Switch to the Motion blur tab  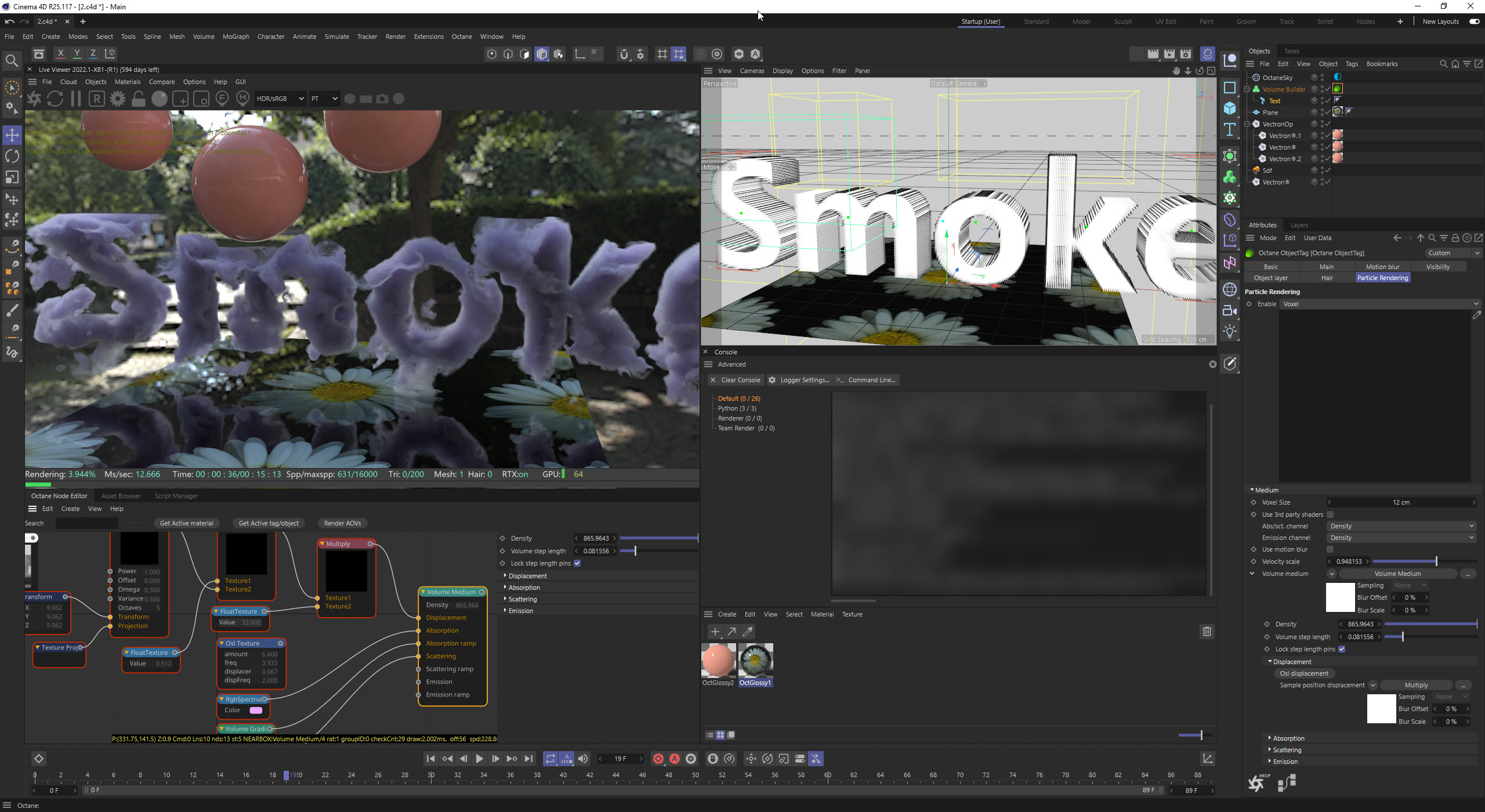pyautogui.click(x=1382, y=267)
